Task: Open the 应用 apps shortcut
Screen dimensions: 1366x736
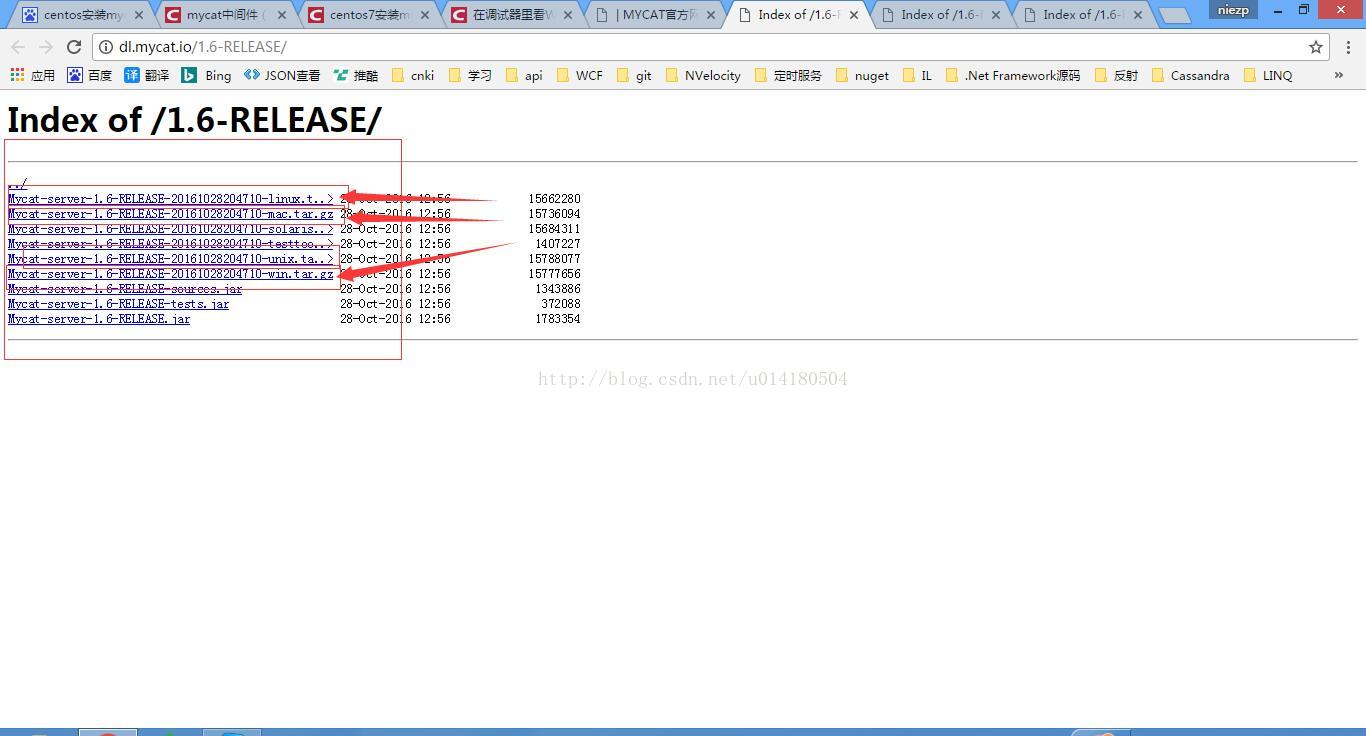Action: click(32, 75)
